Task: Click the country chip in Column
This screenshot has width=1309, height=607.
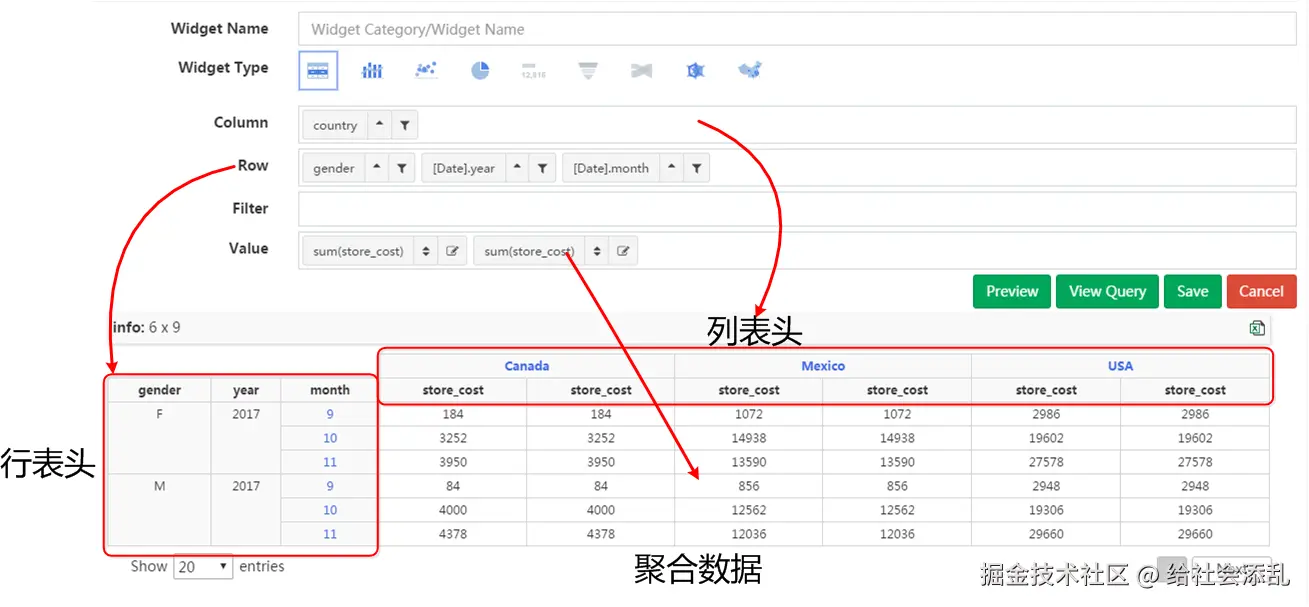Action: [x=335, y=126]
